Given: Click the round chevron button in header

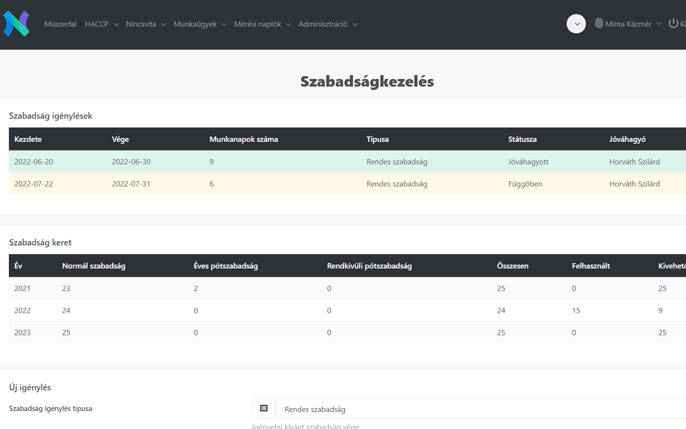Looking at the screenshot, I should [x=576, y=24].
